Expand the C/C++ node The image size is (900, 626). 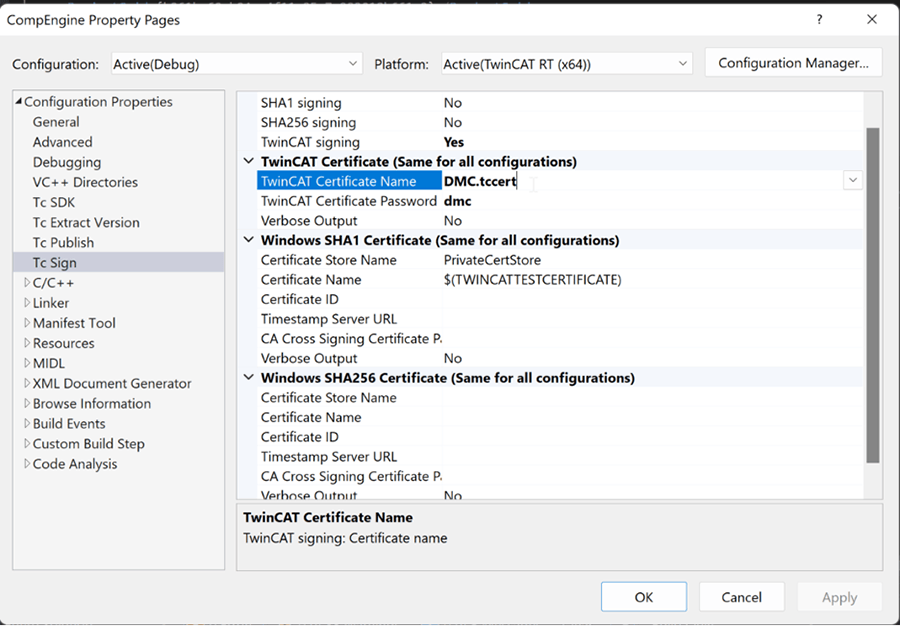click(x=26, y=282)
